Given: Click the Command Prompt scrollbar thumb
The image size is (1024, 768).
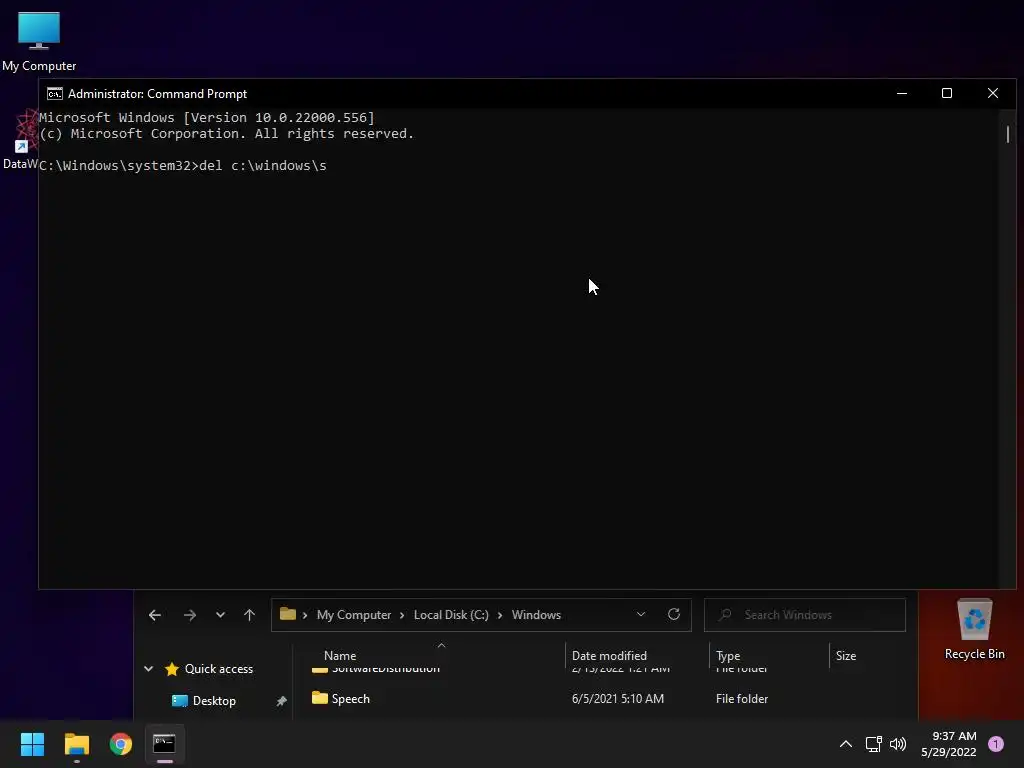Looking at the screenshot, I should [x=1008, y=134].
